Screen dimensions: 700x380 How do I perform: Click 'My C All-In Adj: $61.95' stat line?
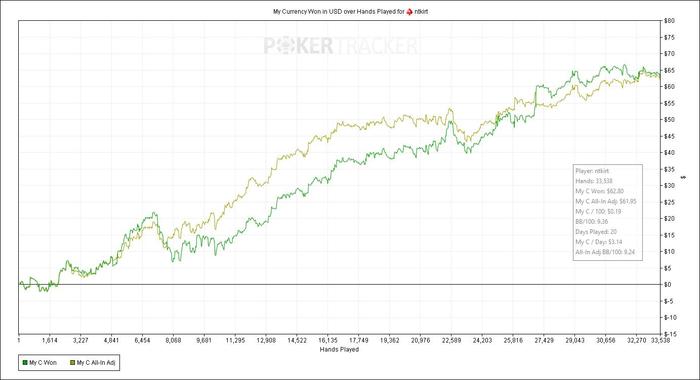[x=606, y=201]
